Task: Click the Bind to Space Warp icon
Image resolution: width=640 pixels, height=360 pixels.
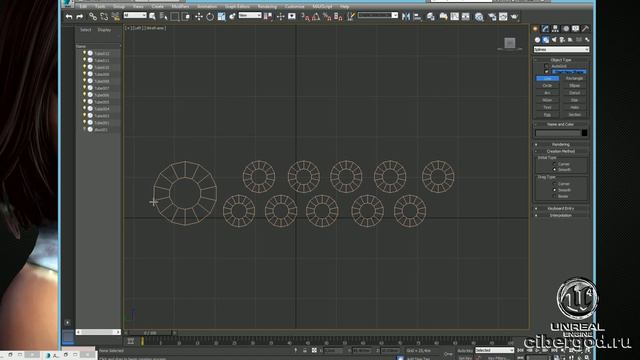Action: tap(116, 16)
